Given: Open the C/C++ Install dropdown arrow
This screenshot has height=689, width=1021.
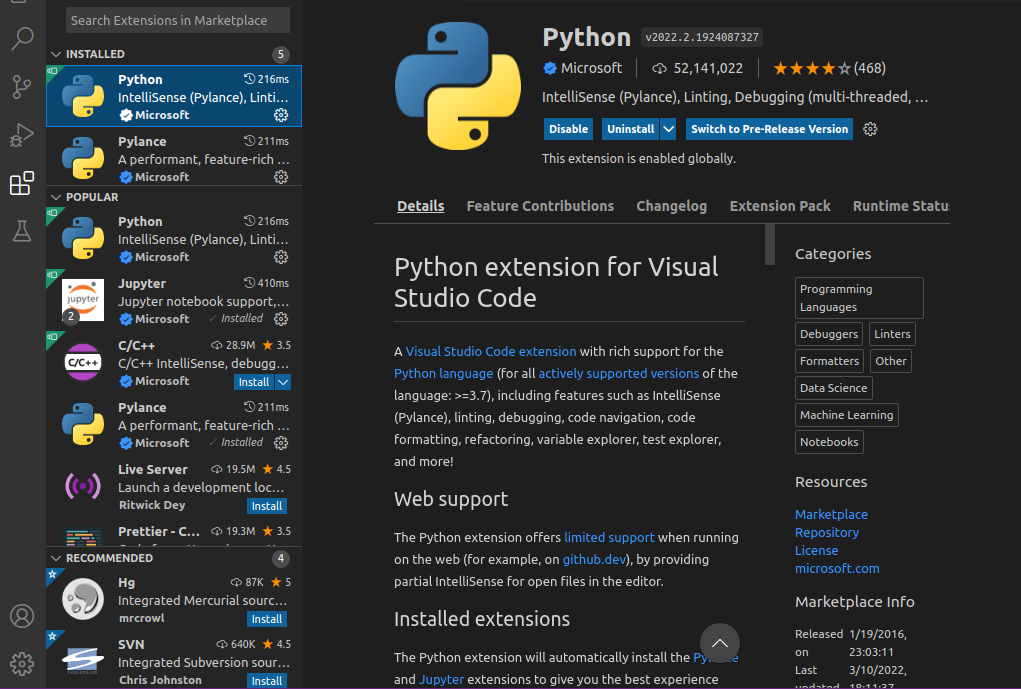Looking at the screenshot, I should [283, 381].
